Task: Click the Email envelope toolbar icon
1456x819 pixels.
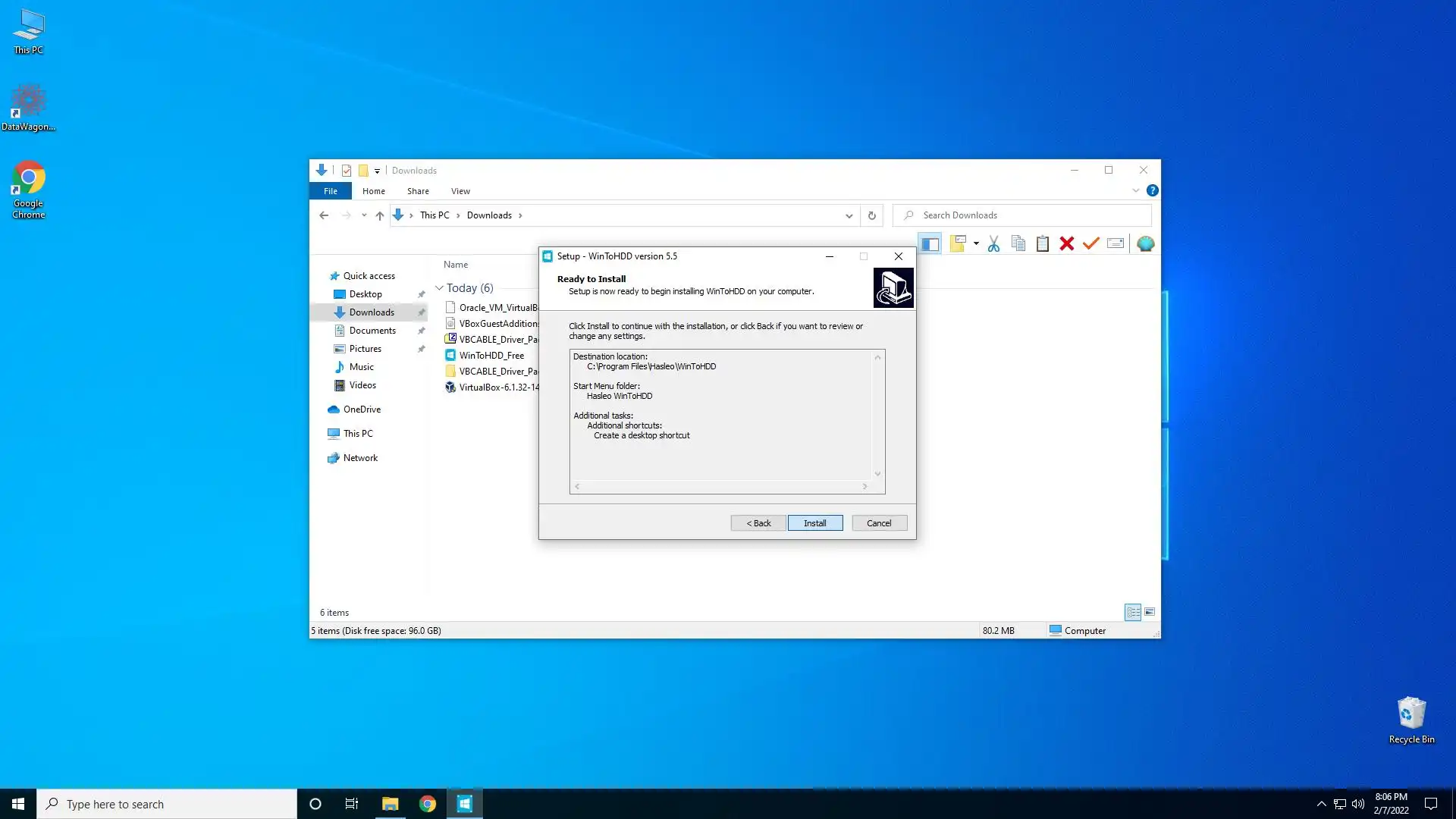Action: 1116,243
